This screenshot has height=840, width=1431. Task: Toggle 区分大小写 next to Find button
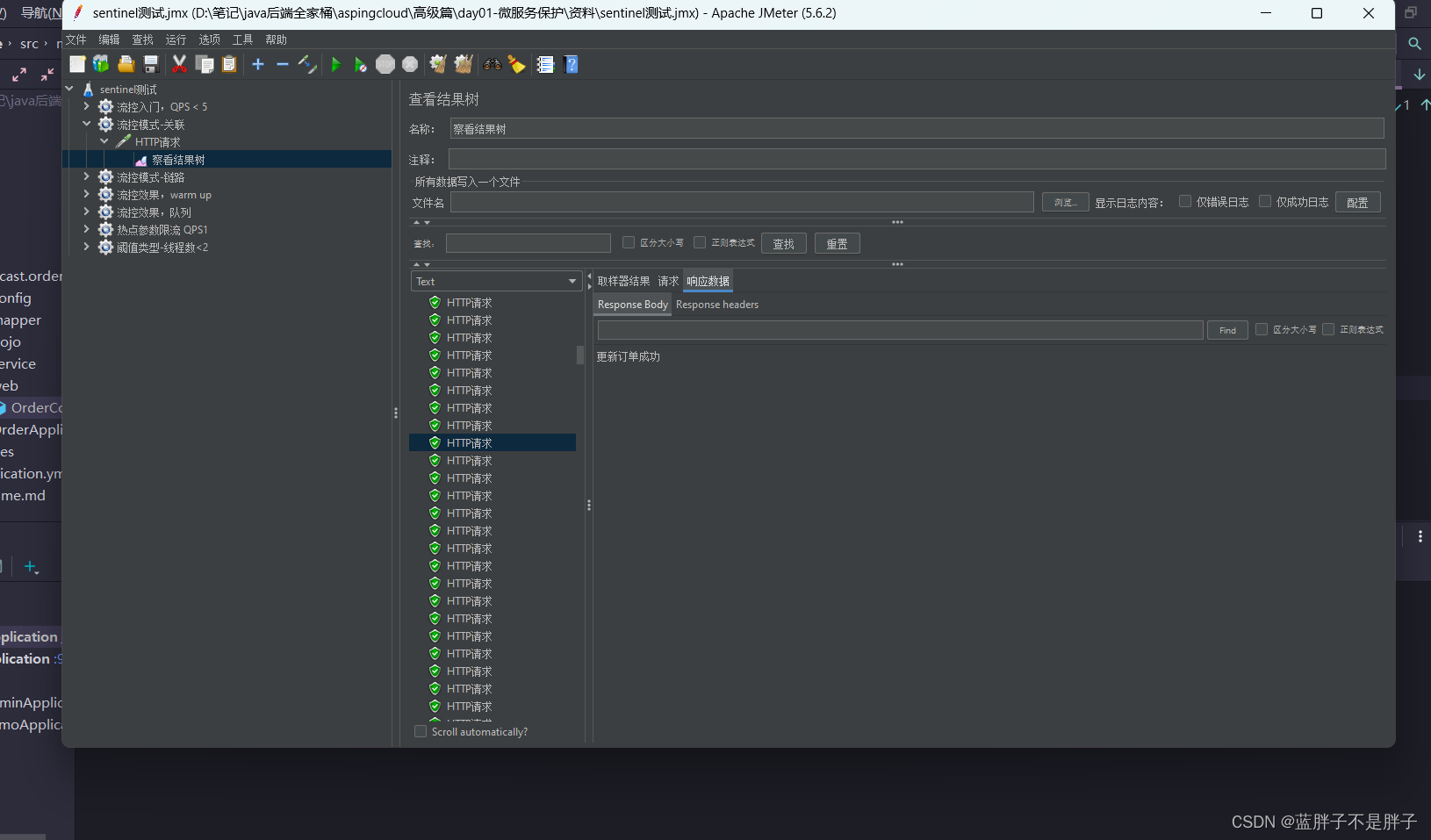1262,329
